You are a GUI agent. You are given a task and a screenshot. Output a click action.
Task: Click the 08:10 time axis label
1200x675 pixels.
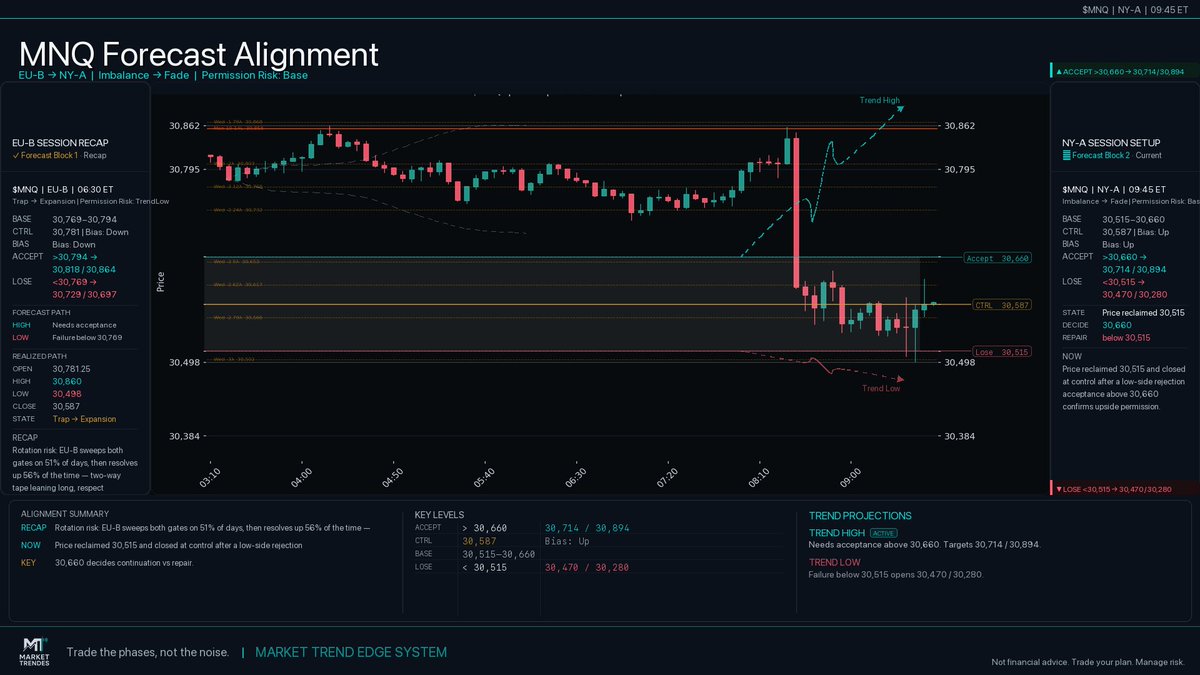point(759,477)
